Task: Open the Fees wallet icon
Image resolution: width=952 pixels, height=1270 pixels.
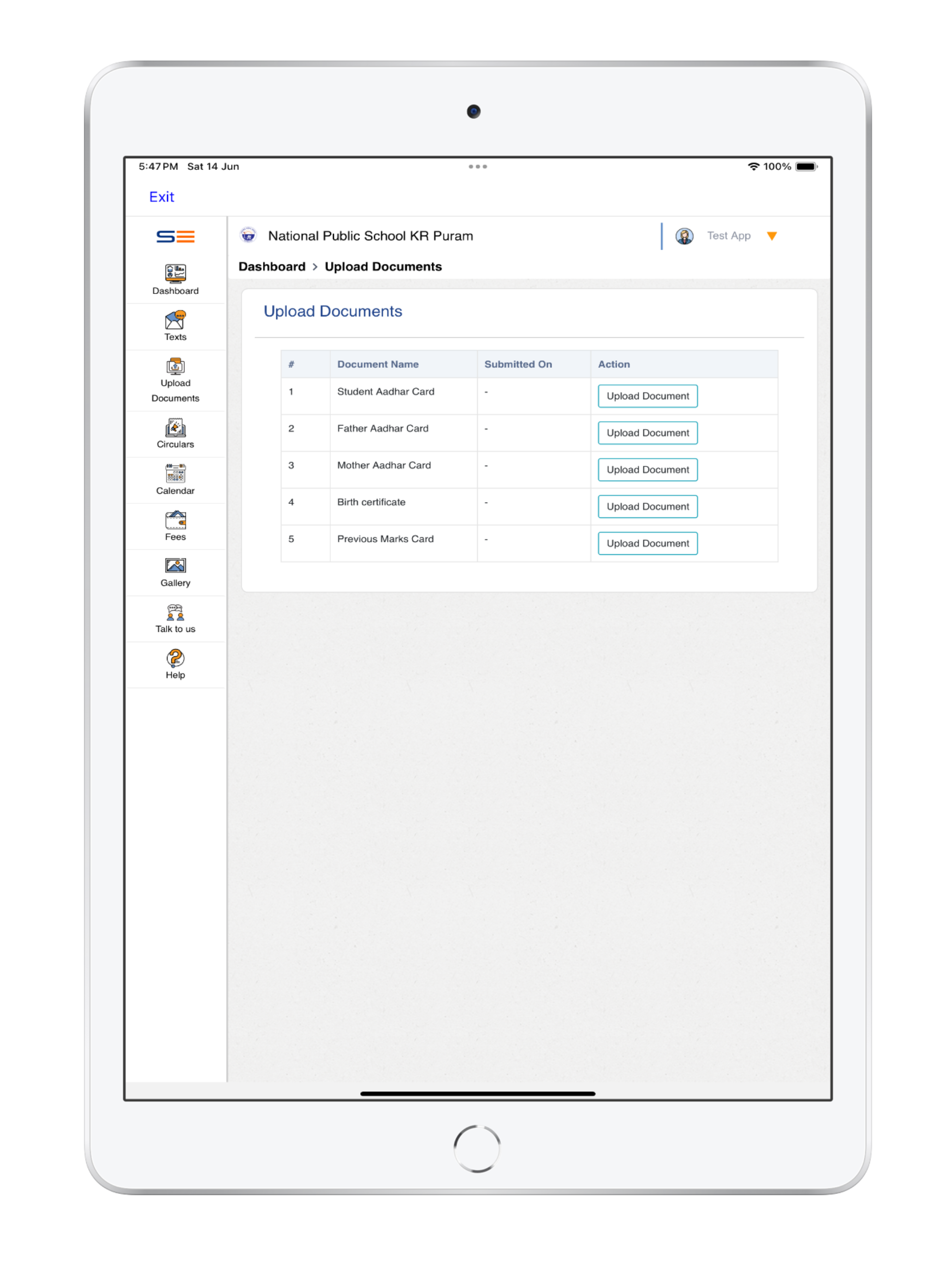Action: click(176, 520)
